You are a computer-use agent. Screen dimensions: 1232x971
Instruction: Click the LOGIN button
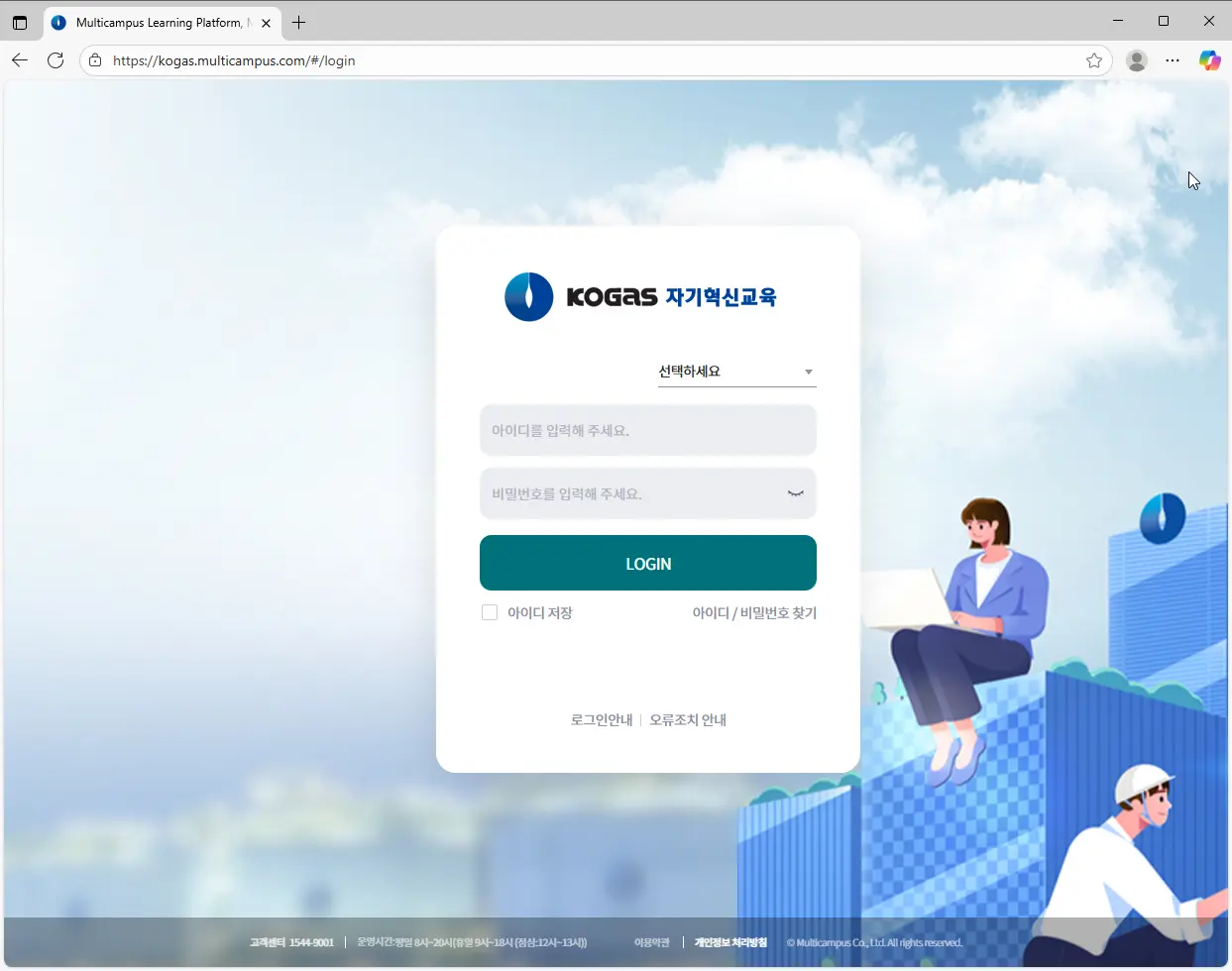click(648, 563)
